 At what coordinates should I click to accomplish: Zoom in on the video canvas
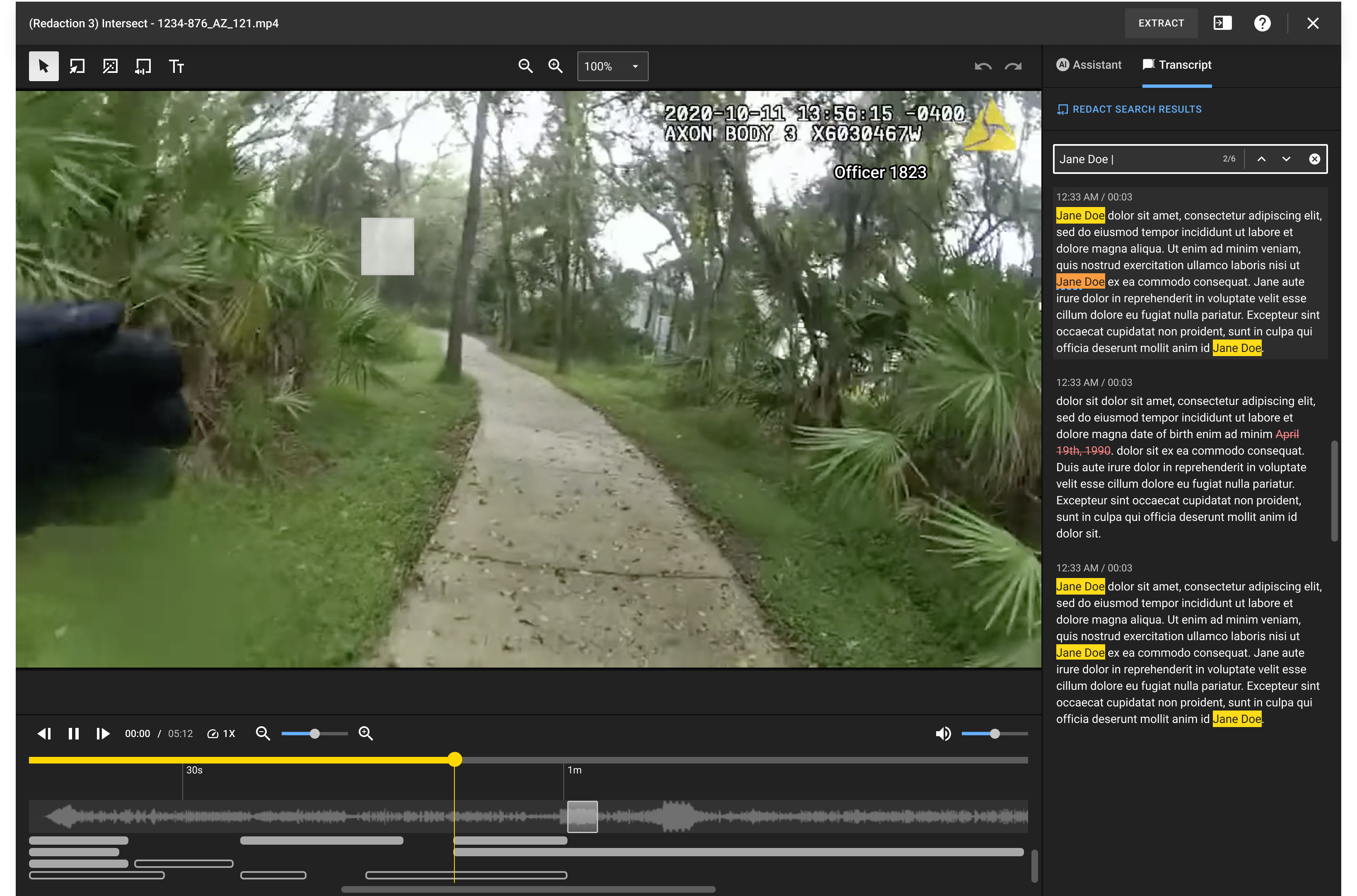[x=555, y=66]
